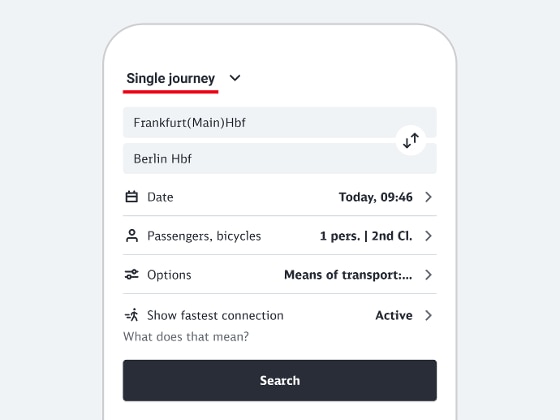Open journey type dropdown arrow
This screenshot has height=420, width=560.
coord(235,78)
